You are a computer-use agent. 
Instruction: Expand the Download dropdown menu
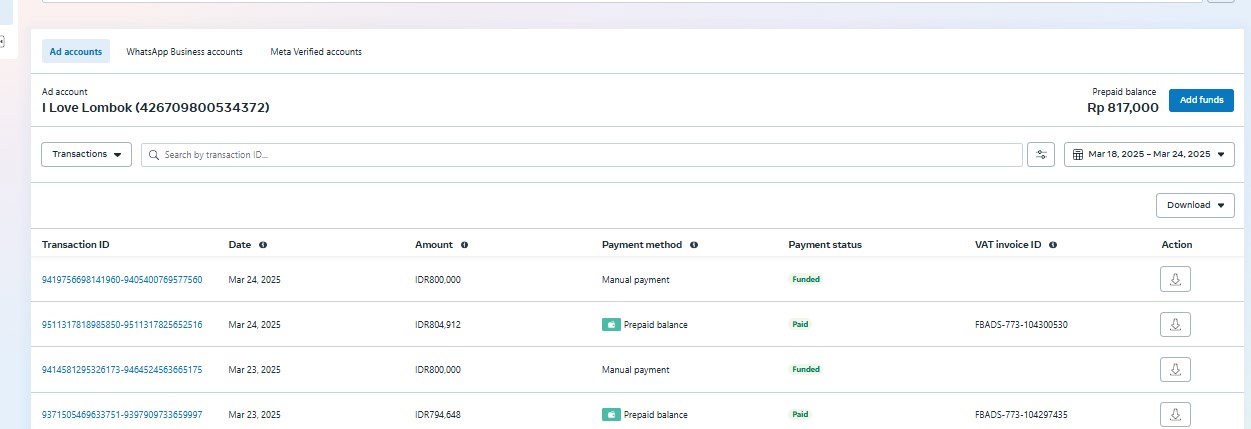[x=1195, y=205]
